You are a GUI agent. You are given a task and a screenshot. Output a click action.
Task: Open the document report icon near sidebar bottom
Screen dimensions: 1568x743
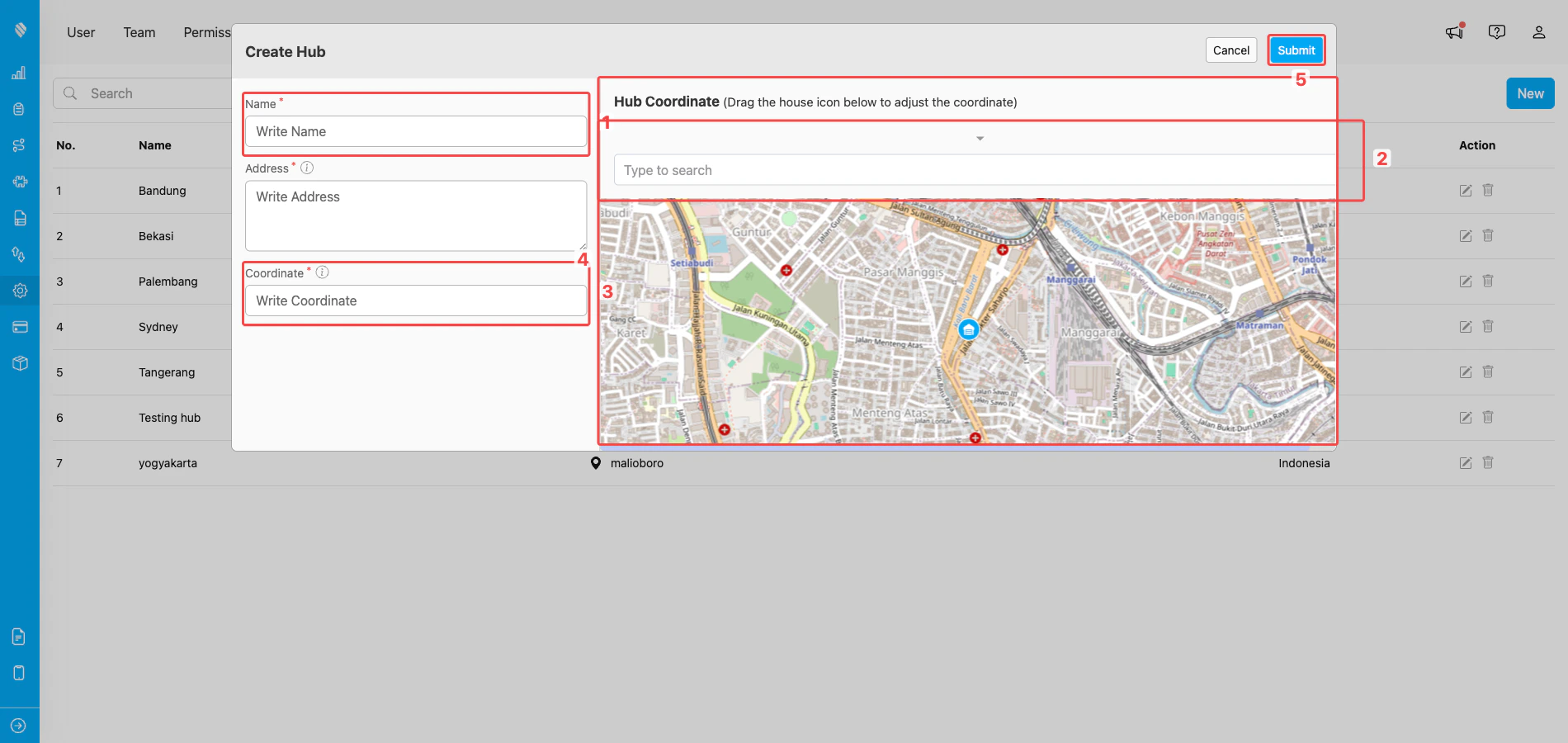tap(19, 637)
